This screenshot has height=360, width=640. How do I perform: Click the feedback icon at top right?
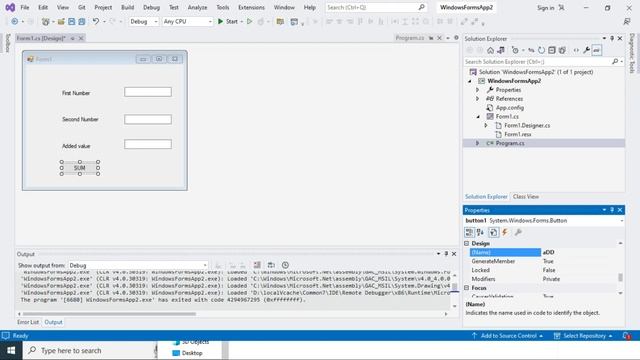click(x=627, y=21)
